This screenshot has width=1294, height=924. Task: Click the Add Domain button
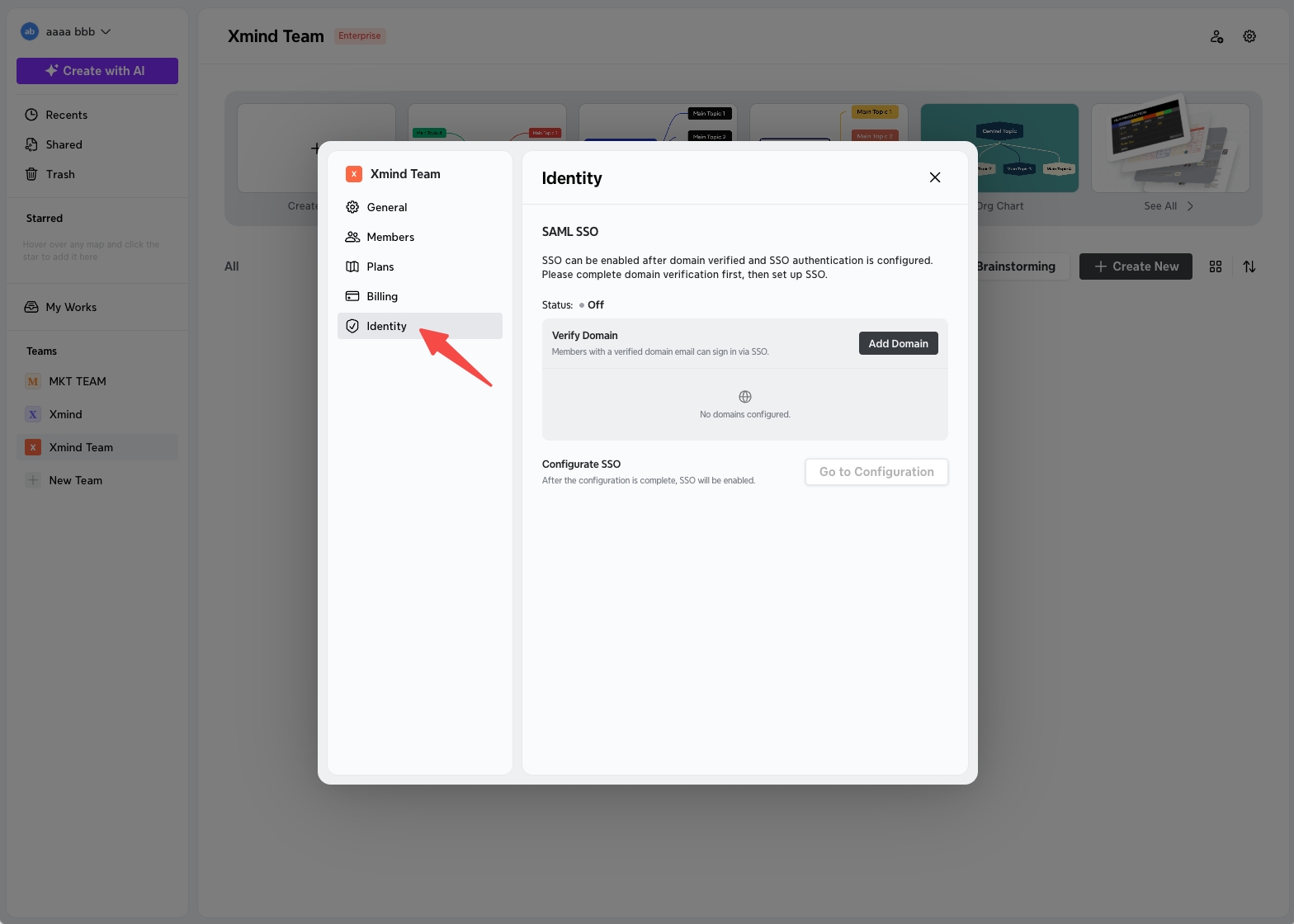pos(898,343)
